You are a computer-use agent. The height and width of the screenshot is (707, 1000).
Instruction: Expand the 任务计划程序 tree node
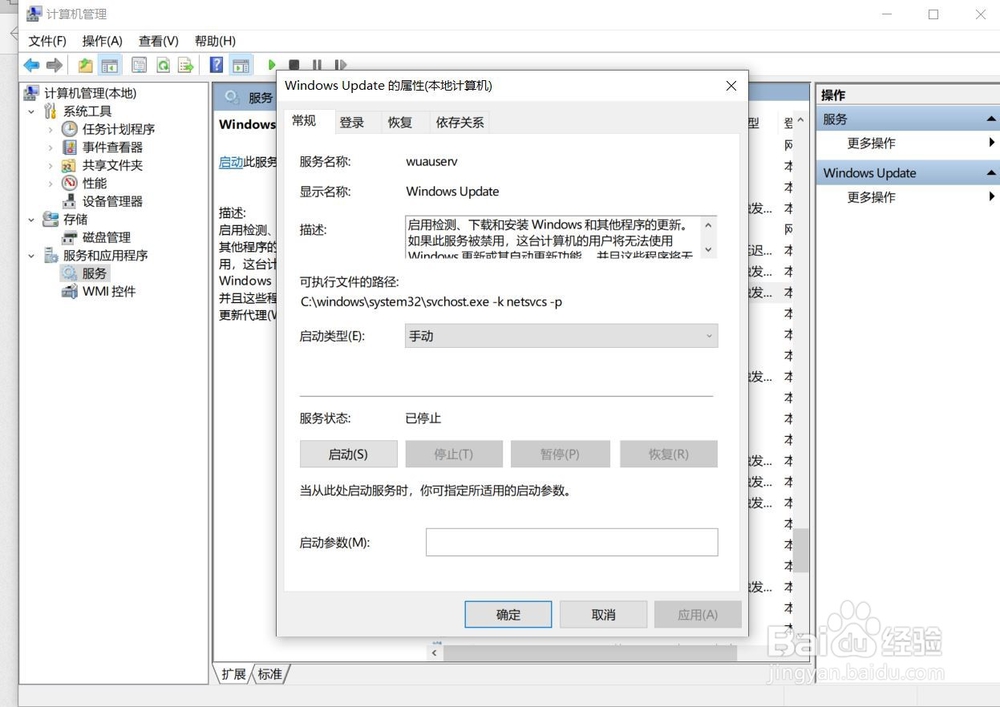tap(50, 129)
